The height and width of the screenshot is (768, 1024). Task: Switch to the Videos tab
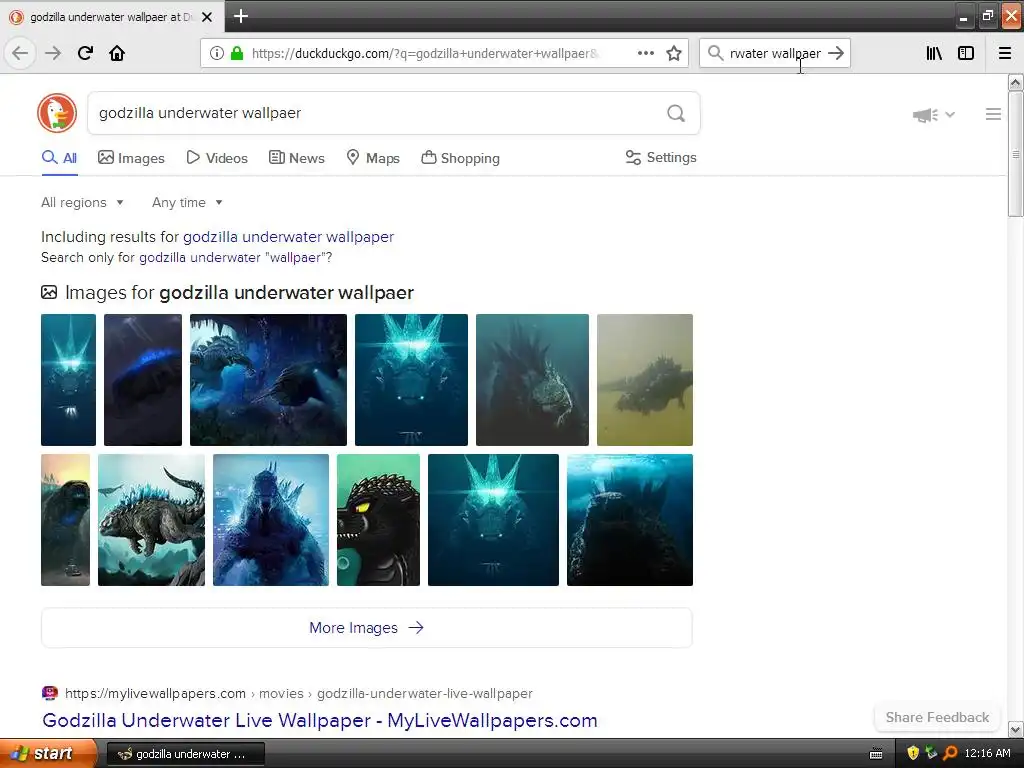(x=217, y=158)
